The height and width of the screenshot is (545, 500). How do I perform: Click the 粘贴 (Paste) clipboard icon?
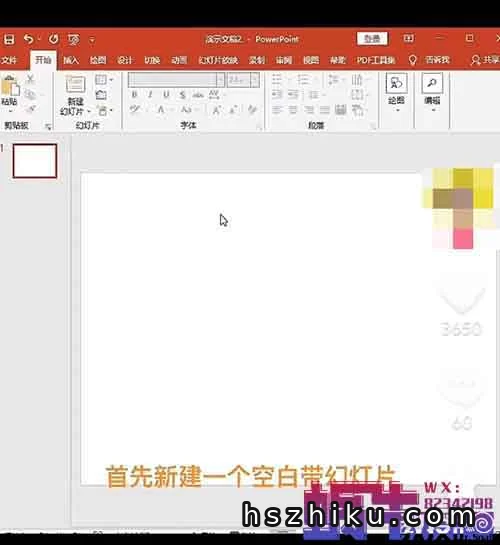pyautogui.click(x=10, y=85)
